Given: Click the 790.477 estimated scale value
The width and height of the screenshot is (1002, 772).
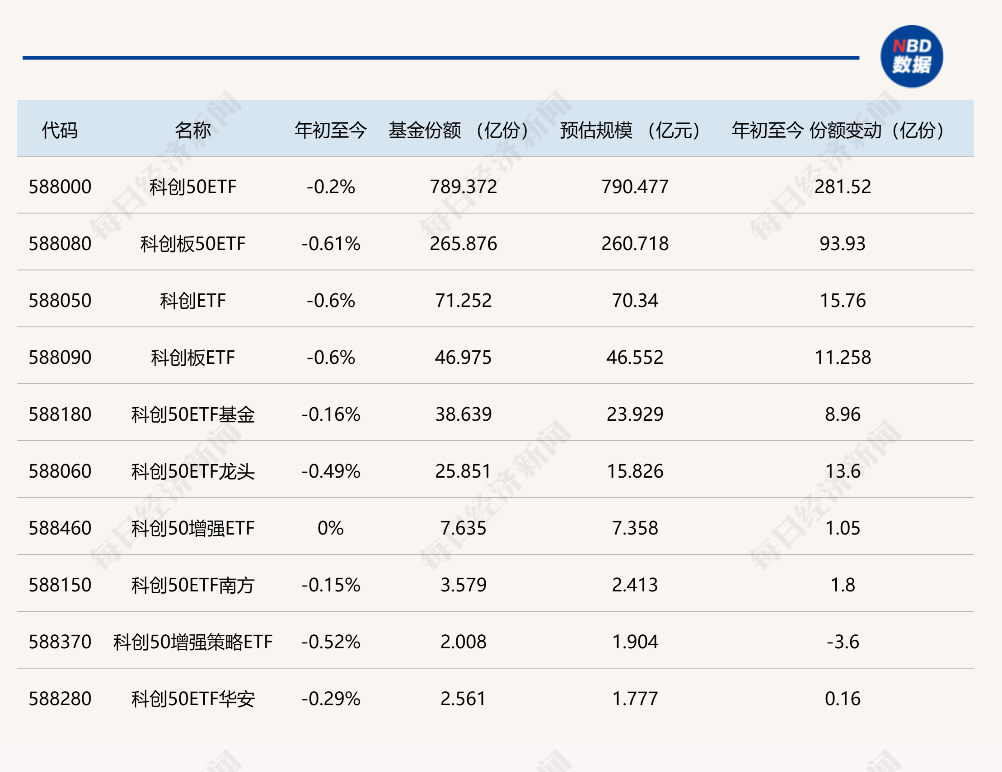Looking at the screenshot, I should pos(635,187).
